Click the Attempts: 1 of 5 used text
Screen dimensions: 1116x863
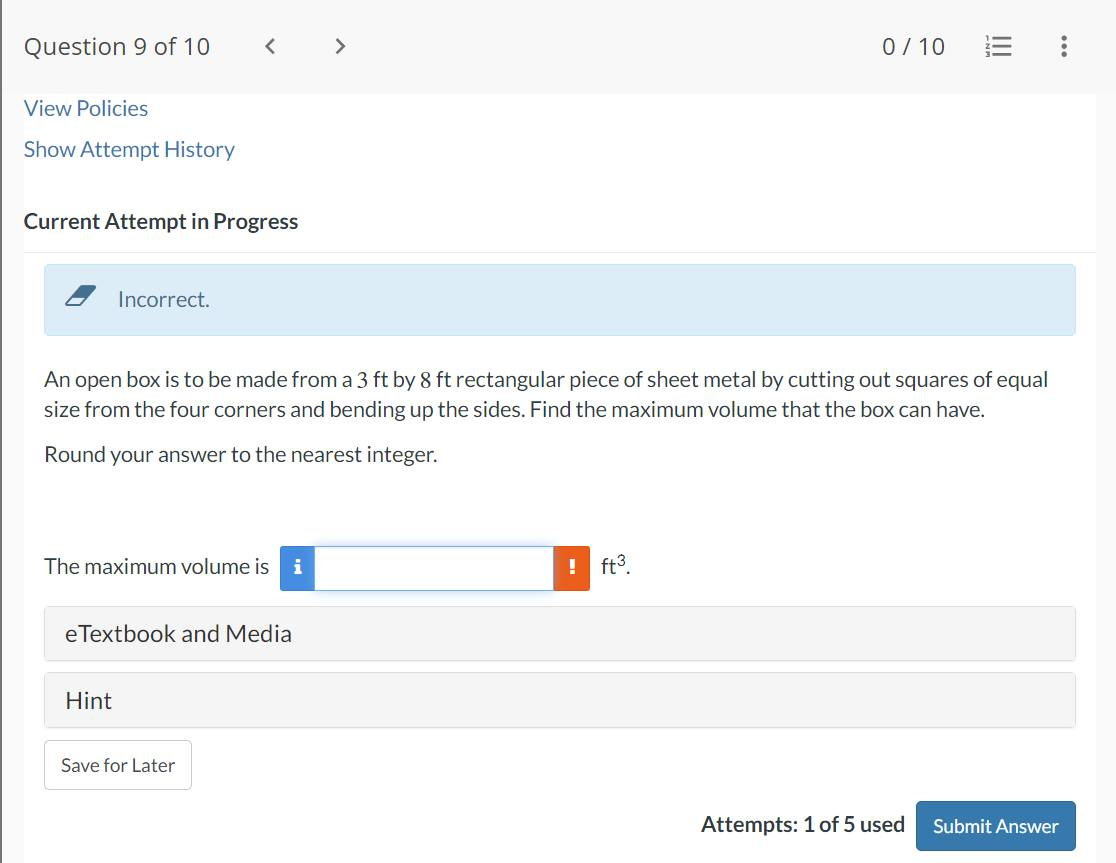pos(800,824)
